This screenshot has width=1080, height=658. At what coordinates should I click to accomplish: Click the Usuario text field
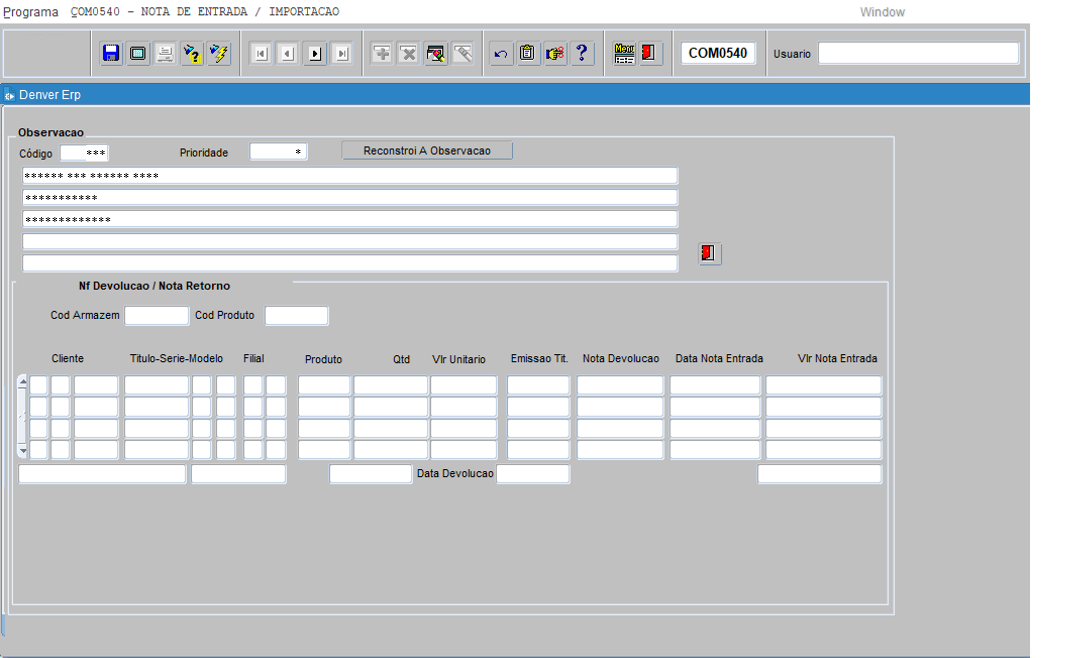(x=918, y=54)
